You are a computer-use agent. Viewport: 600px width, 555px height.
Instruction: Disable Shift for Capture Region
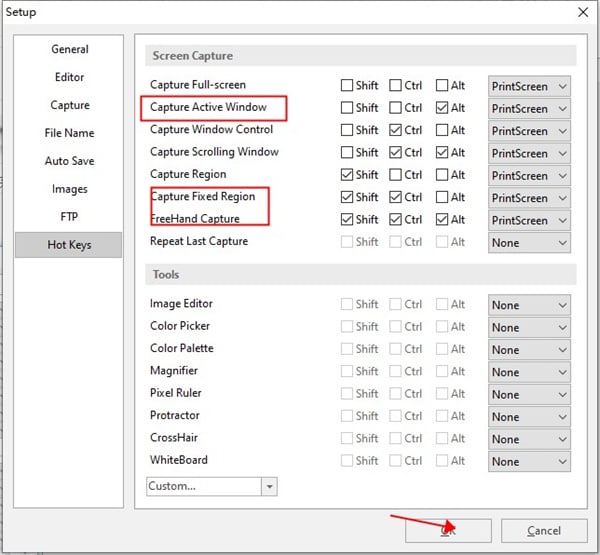(347, 175)
